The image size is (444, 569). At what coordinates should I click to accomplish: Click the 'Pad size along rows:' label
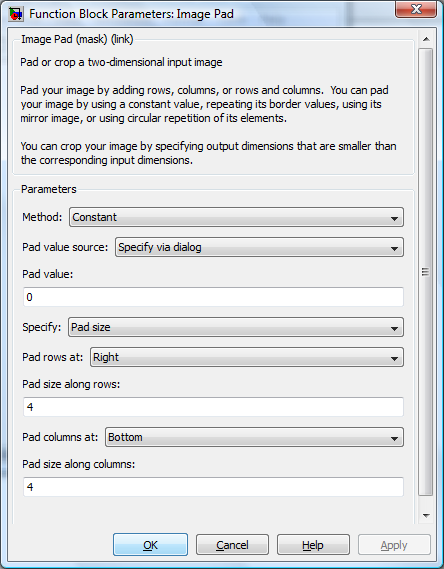click(71, 384)
